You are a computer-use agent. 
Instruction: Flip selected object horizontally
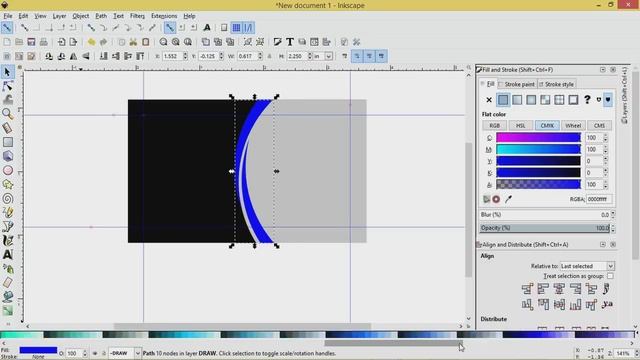pyautogui.click(x=73, y=56)
